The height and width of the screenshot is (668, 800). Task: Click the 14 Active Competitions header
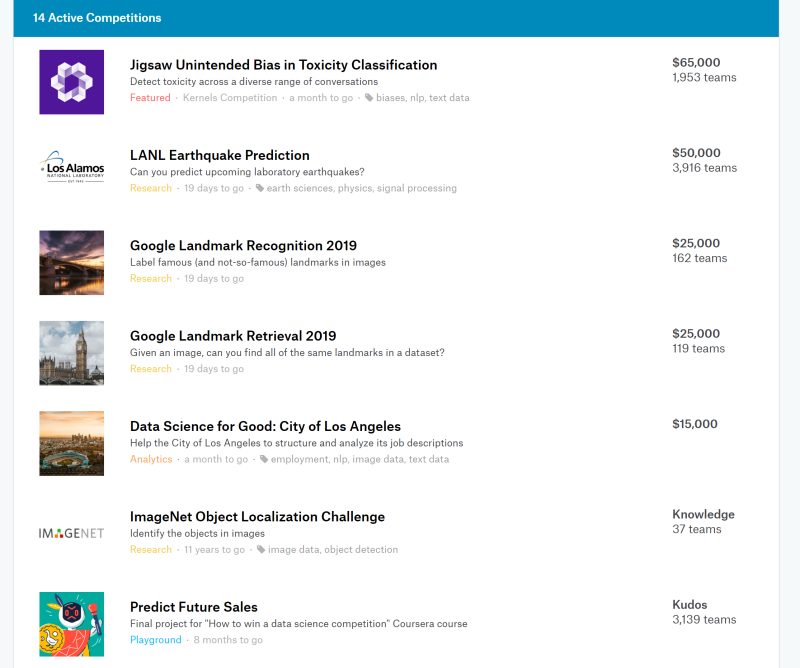click(x=97, y=18)
